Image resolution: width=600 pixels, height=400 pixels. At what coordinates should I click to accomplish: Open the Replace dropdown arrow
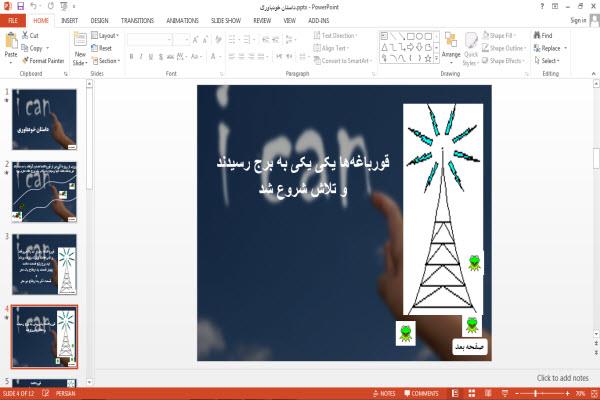(x=566, y=48)
